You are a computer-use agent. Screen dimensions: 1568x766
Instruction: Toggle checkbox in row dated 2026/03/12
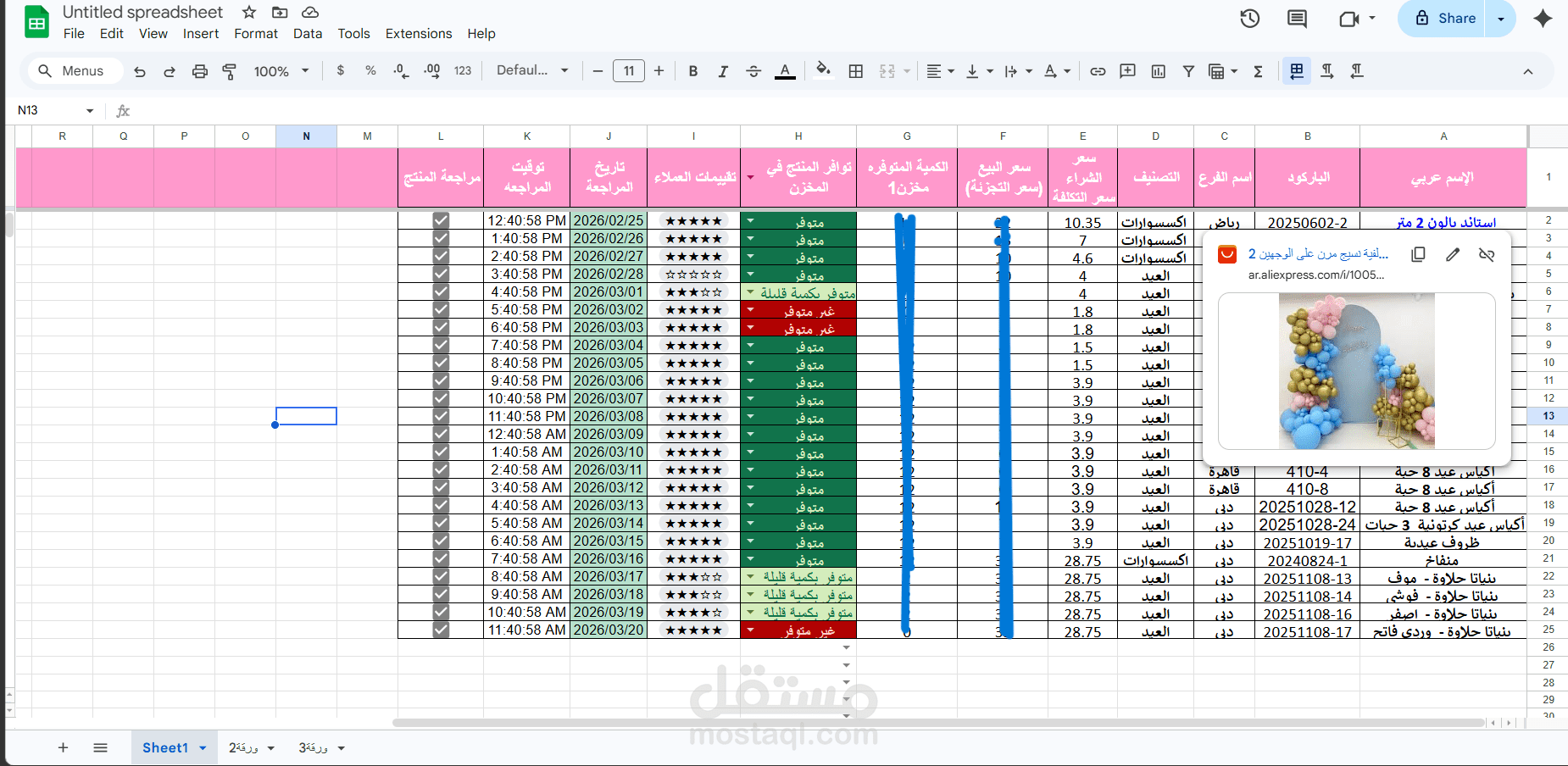tap(441, 487)
